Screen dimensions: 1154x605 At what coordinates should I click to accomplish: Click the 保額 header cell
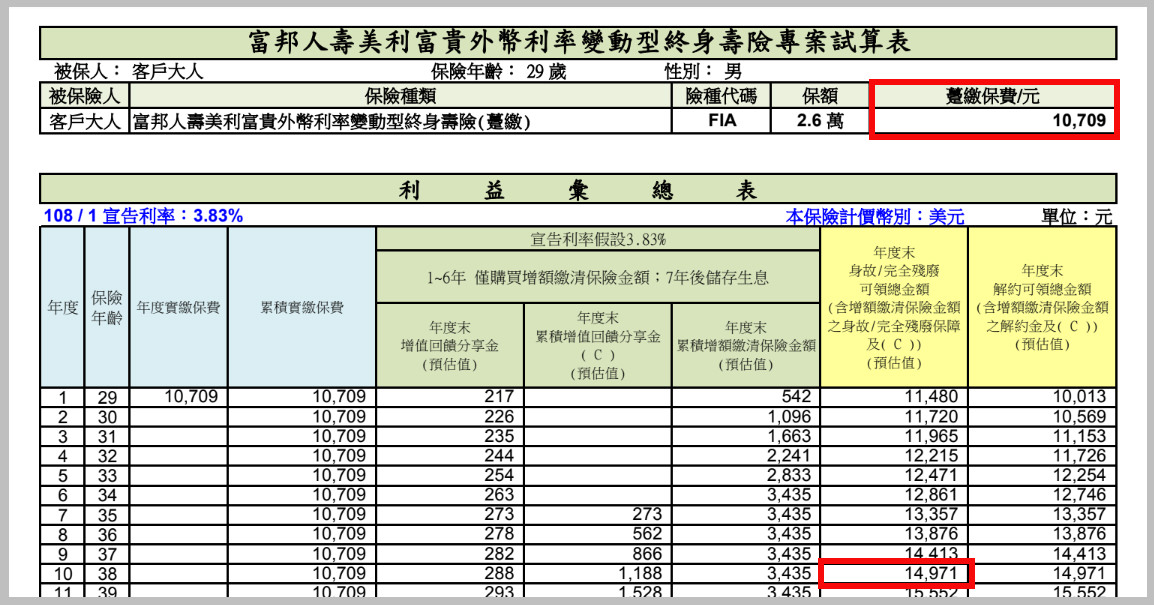(820, 96)
